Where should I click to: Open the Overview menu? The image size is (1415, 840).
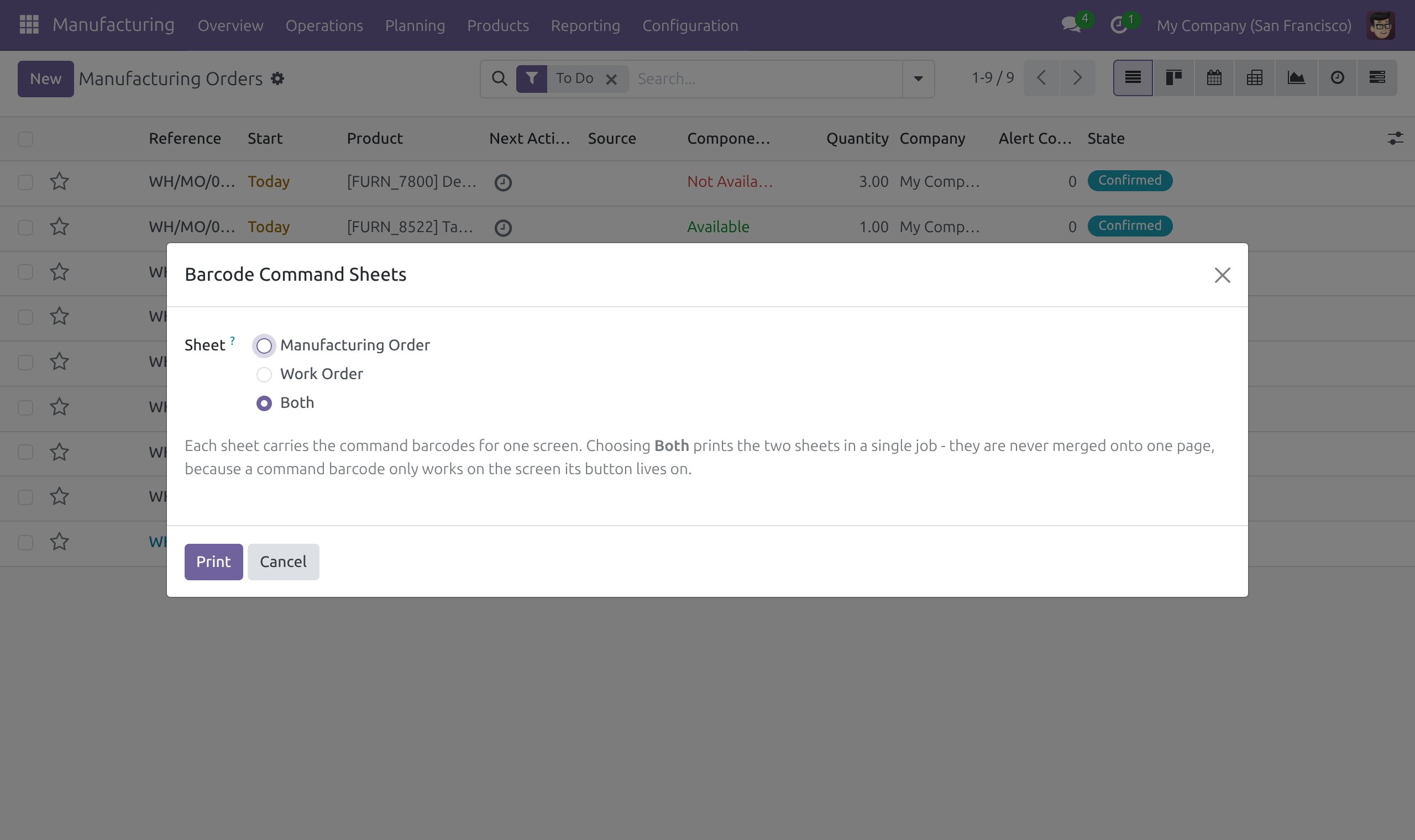coord(230,25)
